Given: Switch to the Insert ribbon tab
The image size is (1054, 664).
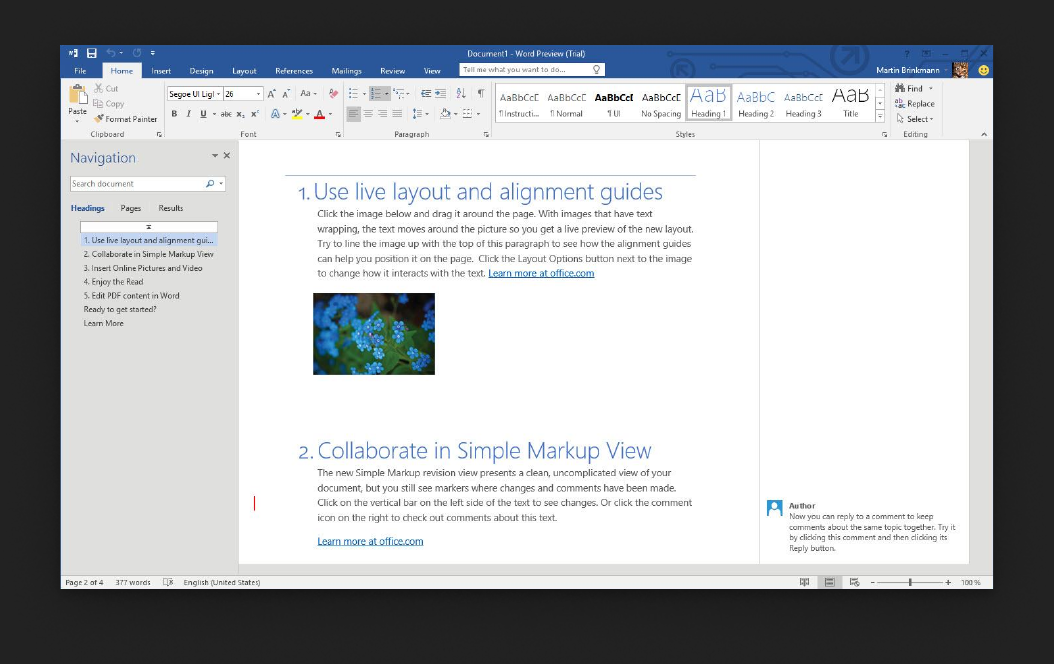Looking at the screenshot, I should pos(161,71).
